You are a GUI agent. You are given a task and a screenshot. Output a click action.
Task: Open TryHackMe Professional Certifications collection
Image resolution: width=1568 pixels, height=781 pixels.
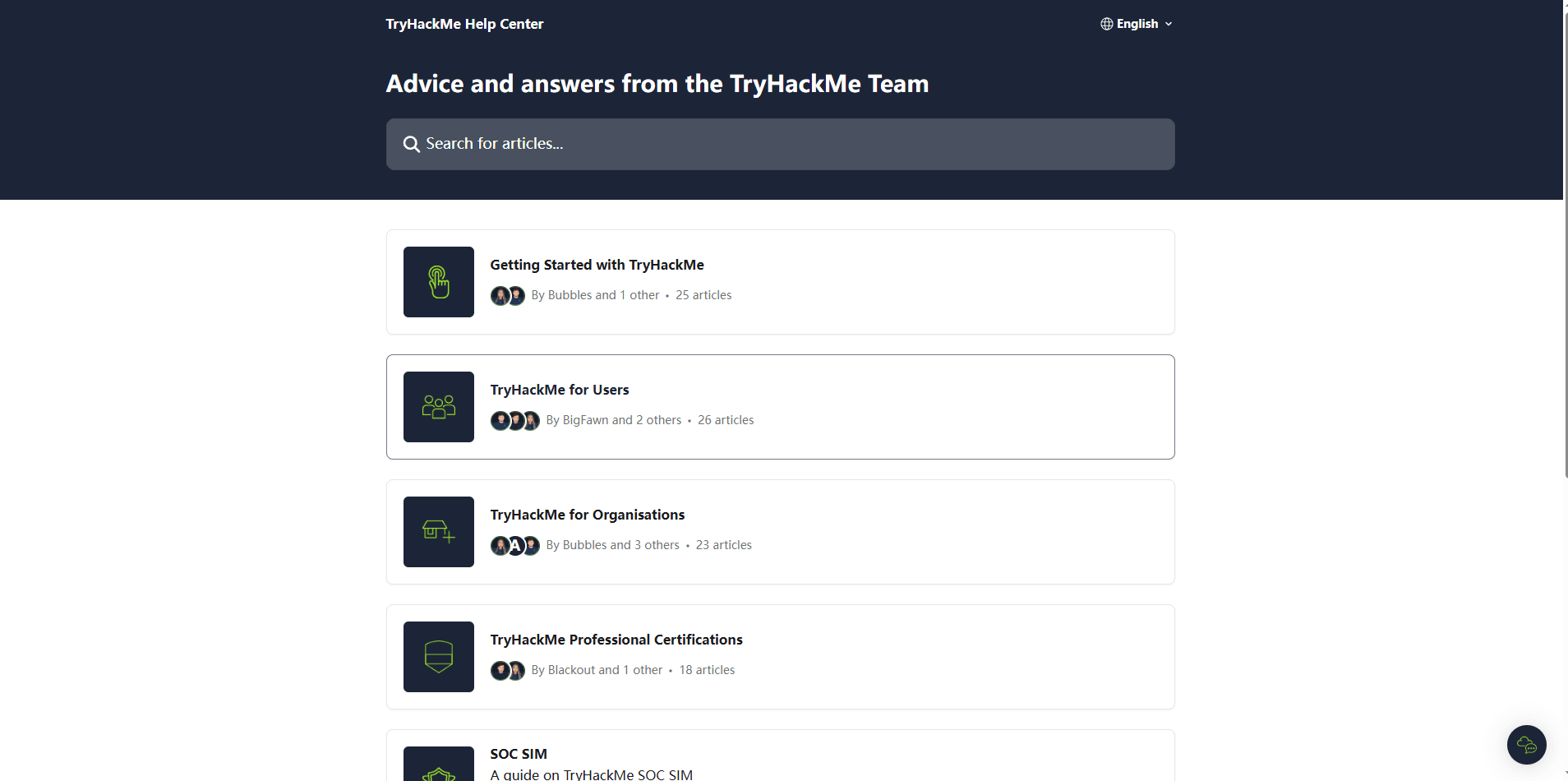616,640
